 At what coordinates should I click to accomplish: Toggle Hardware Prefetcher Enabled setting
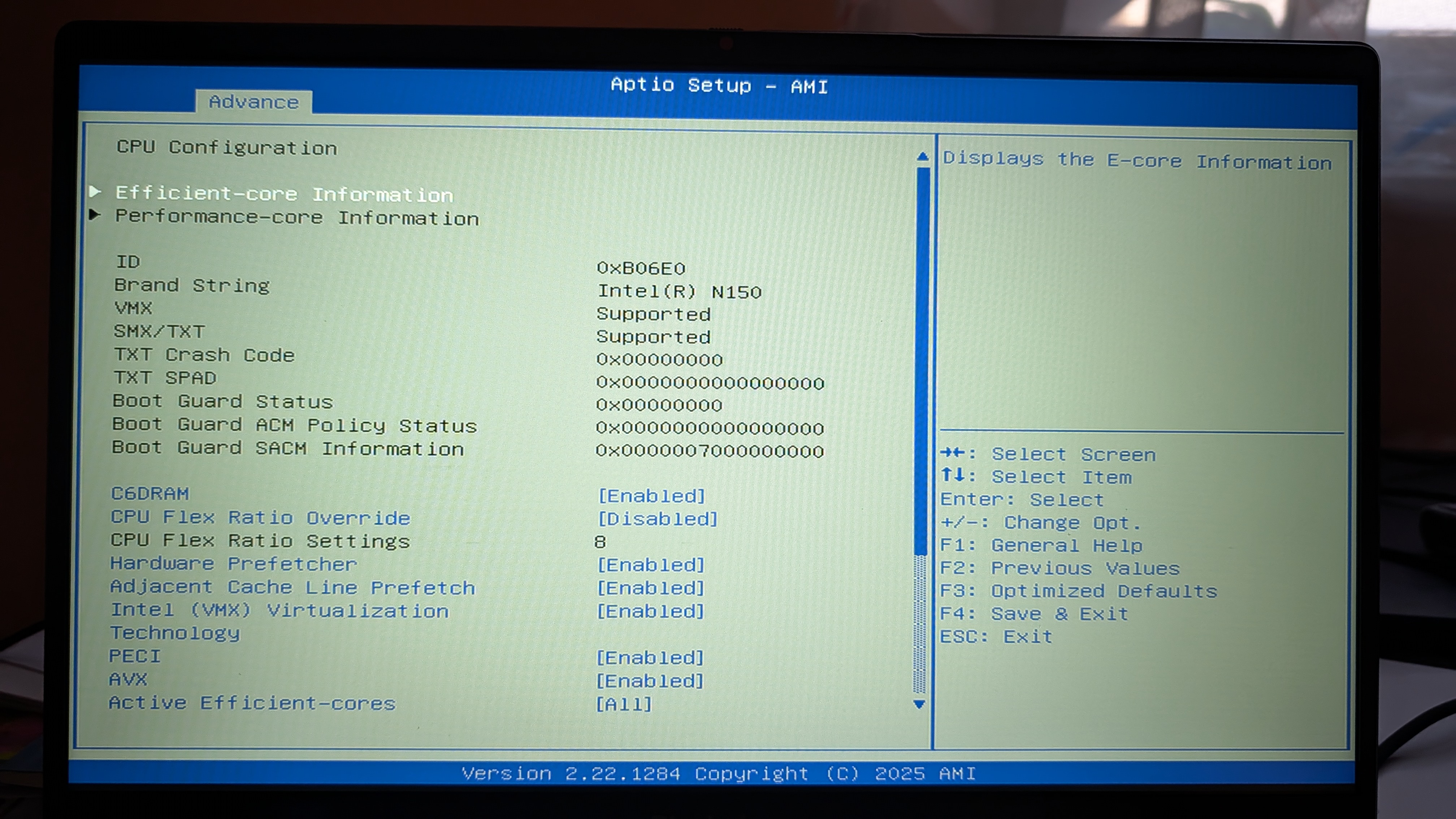point(651,565)
